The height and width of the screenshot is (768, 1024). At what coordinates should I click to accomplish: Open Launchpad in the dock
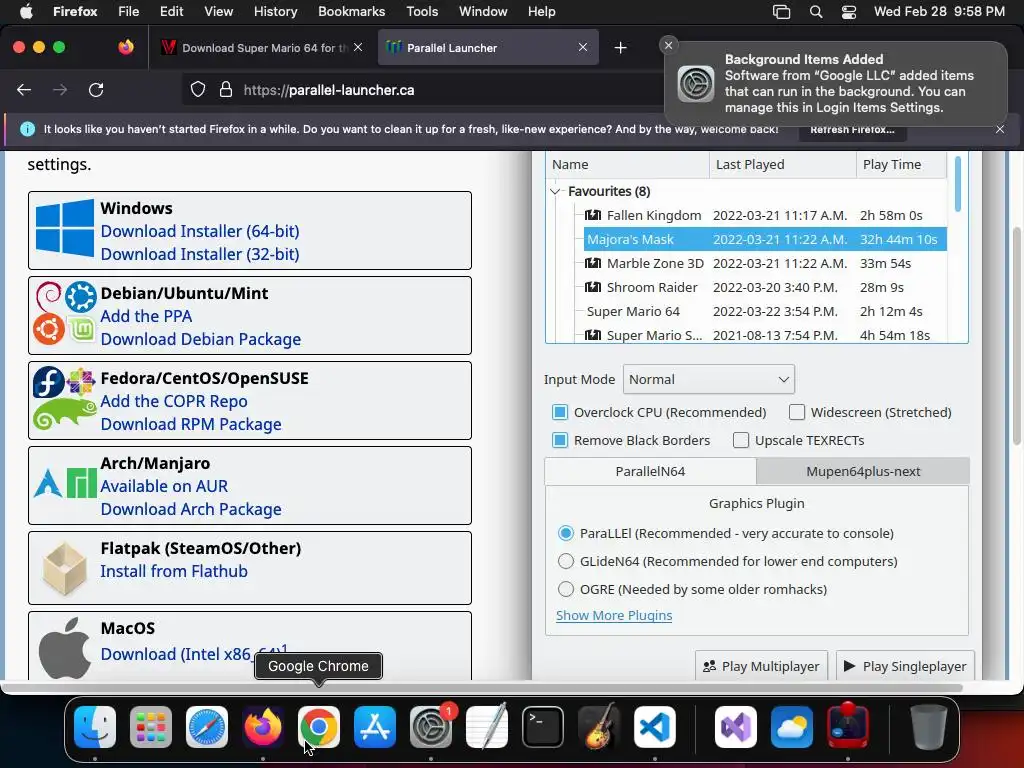151,726
